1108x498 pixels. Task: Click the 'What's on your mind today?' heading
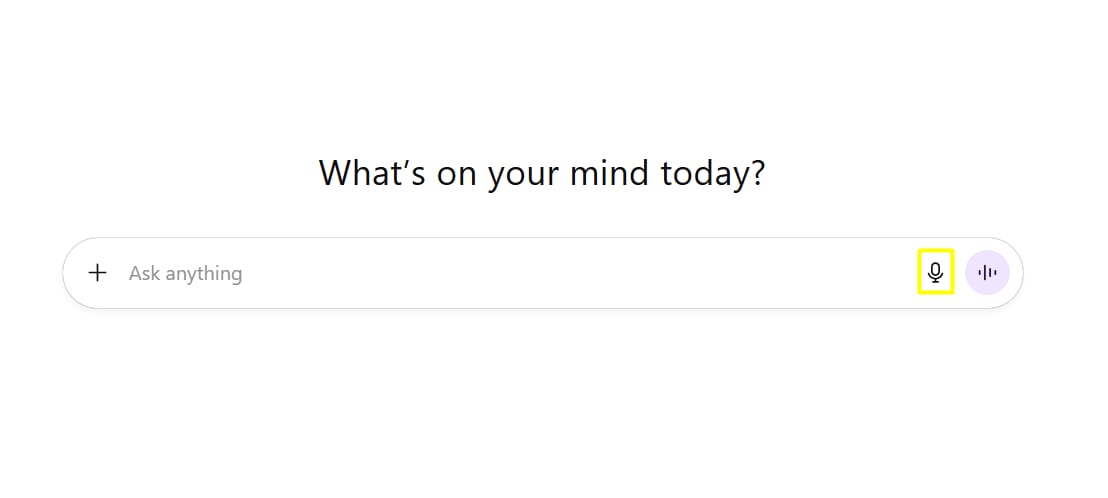(542, 173)
